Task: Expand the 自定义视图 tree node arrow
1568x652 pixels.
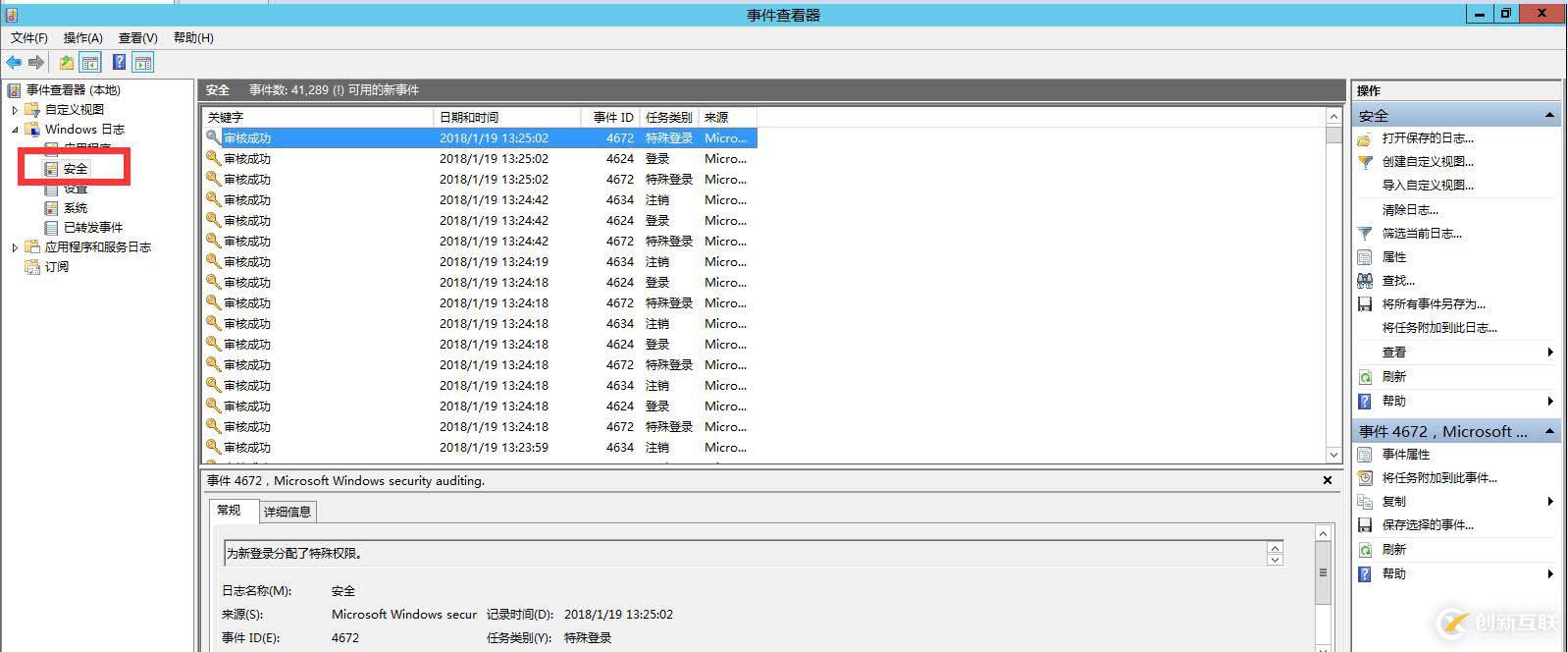Action: point(15,110)
